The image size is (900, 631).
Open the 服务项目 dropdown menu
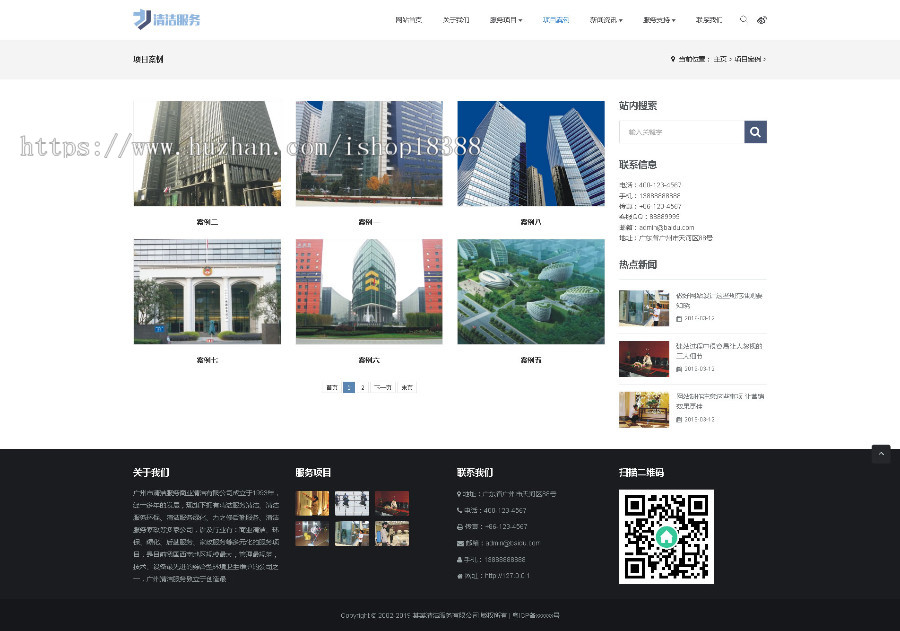click(504, 20)
